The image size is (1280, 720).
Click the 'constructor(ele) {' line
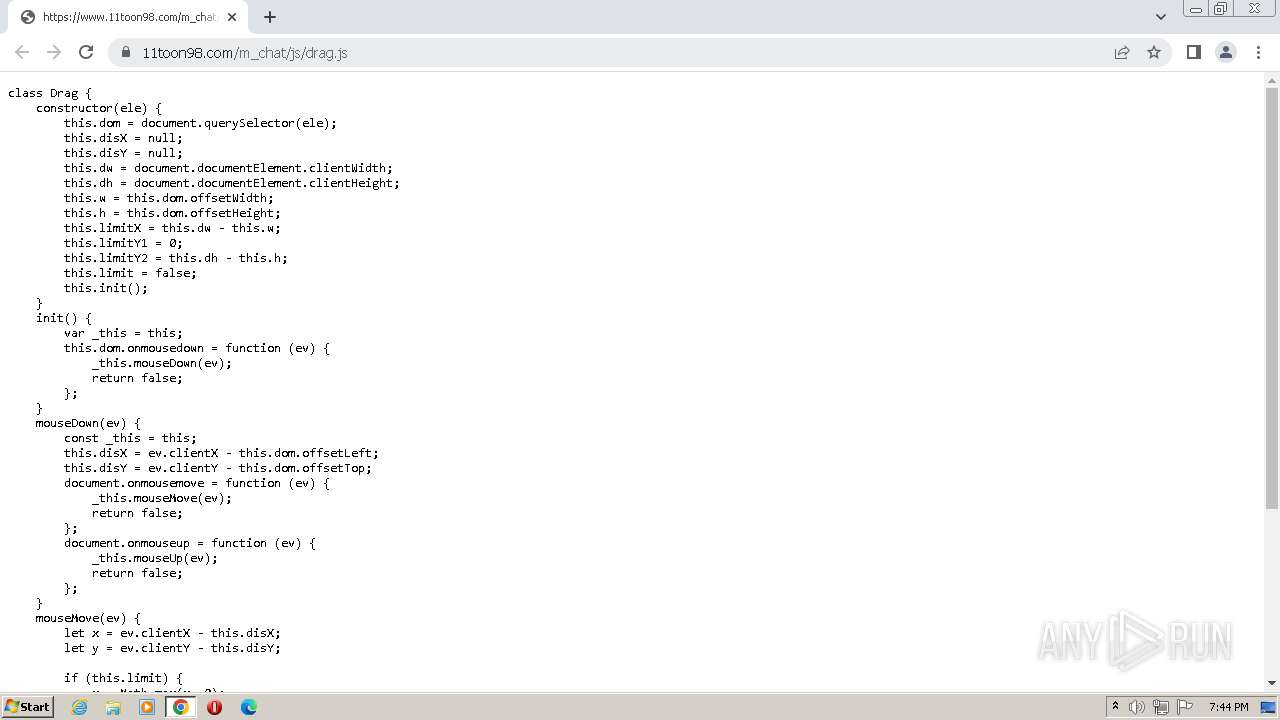pyautogui.click(x=99, y=108)
